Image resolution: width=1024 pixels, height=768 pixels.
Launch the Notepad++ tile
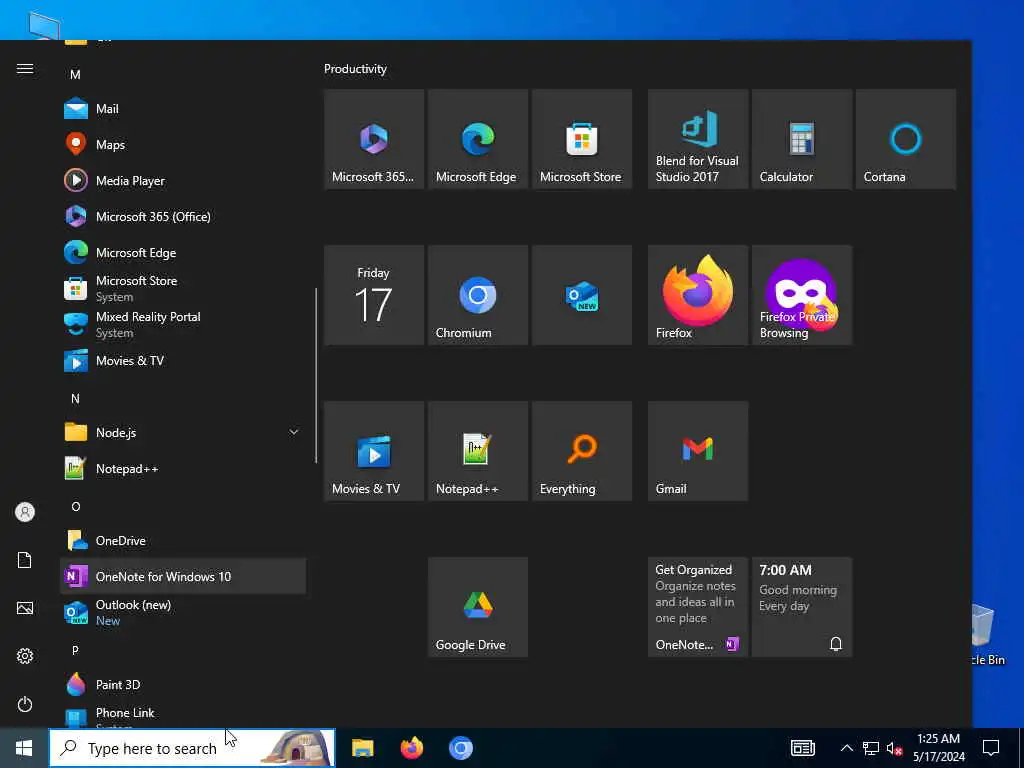pyautogui.click(x=477, y=451)
